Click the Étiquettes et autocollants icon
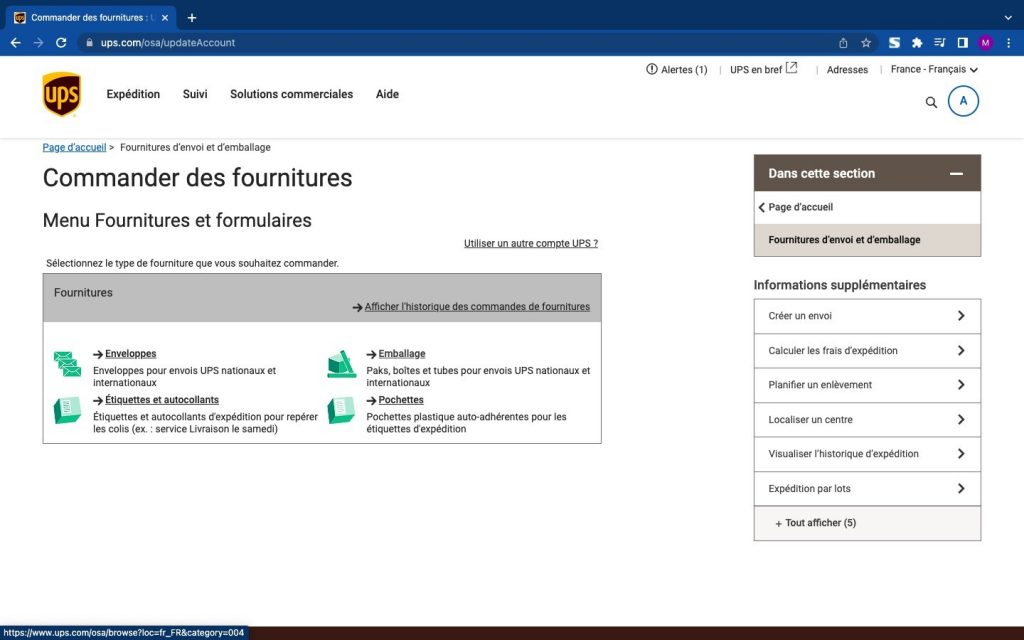The height and width of the screenshot is (640, 1024). [67, 410]
